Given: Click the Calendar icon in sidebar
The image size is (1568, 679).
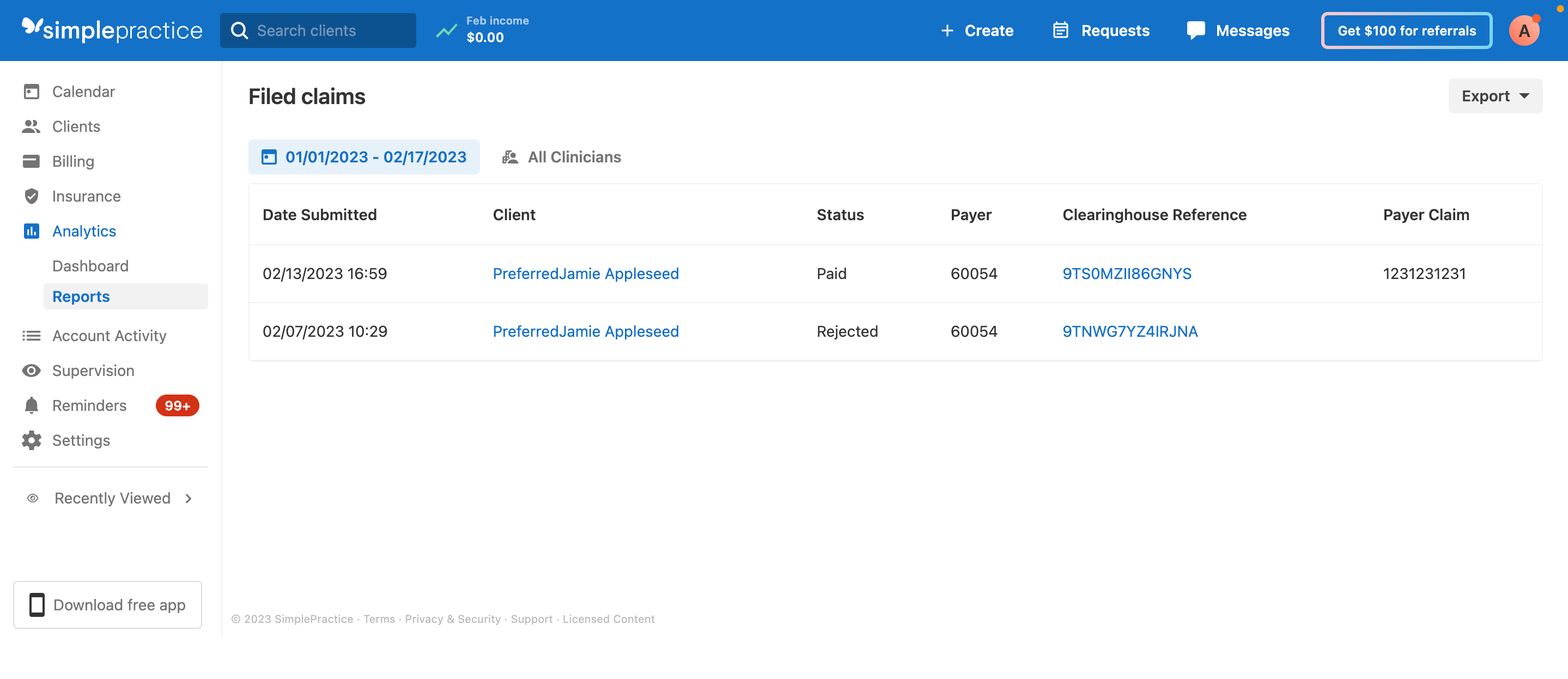Looking at the screenshot, I should tap(31, 92).
